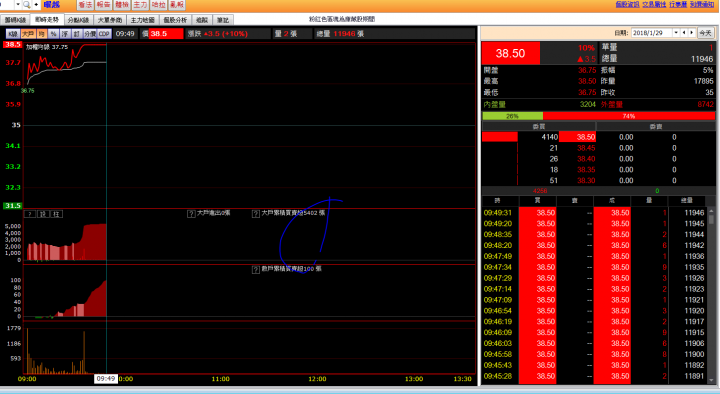Click the 38.5 price label on chart axis
The height and width of the screenshot is (394, 720).
(x=12, y=45)
